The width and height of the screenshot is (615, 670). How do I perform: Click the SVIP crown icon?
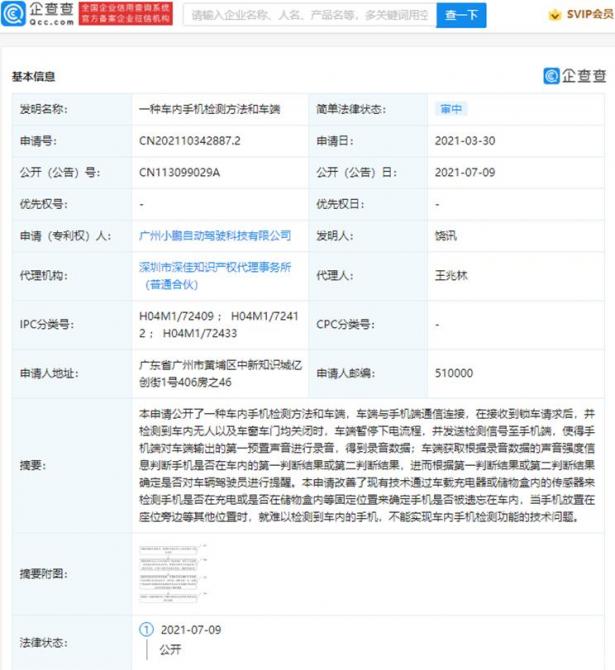tap(555, 15)
